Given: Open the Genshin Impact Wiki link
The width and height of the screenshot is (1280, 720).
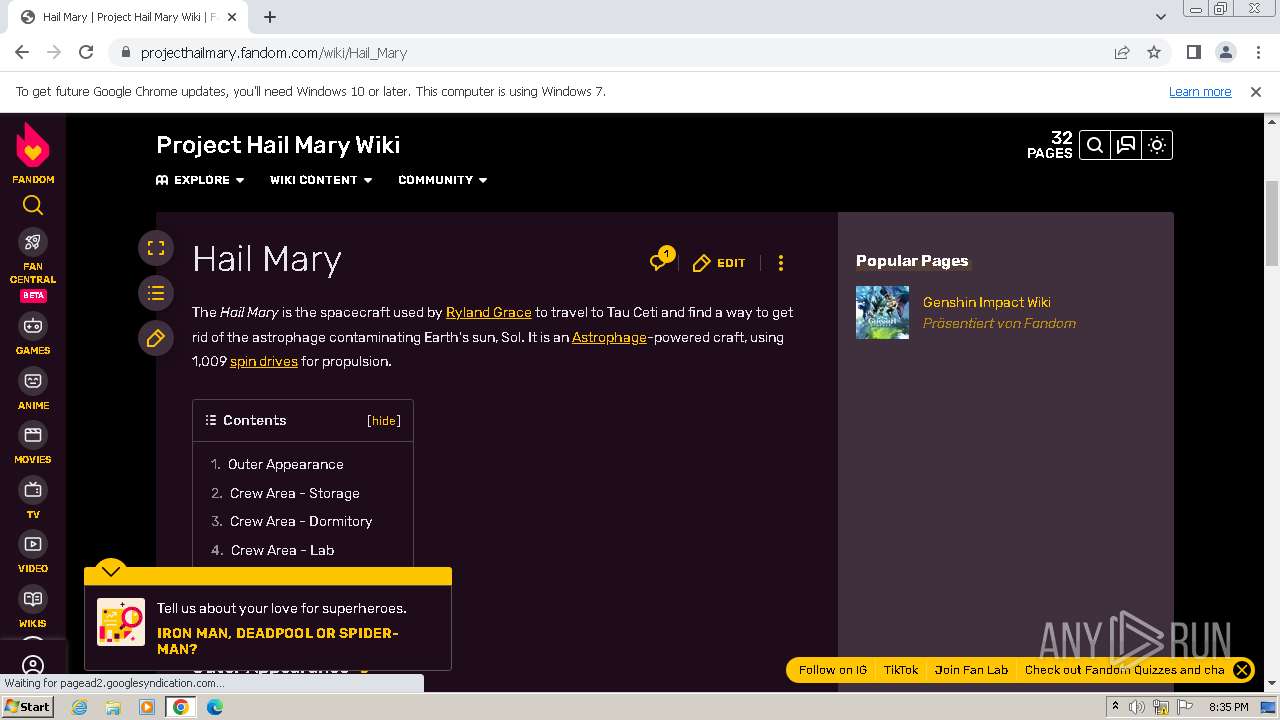Looking at the screenshot, I should coord(987,302).
